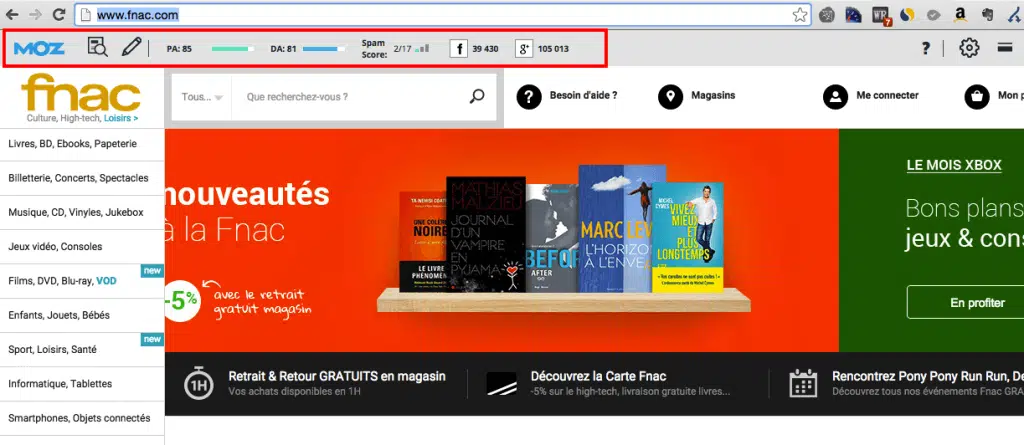Viewport: 1024px width, 445px height.
Task: Click MozBar dock position bar icon
Action: [1004, 47]
